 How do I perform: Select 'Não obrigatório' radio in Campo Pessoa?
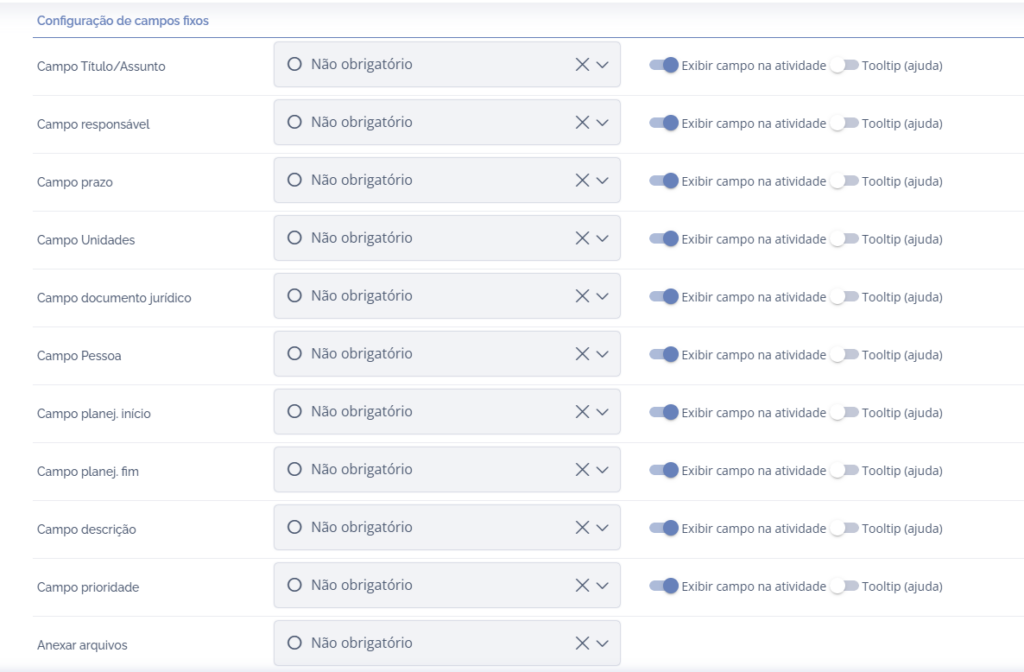pyautogui.click(x=295, y=354)
